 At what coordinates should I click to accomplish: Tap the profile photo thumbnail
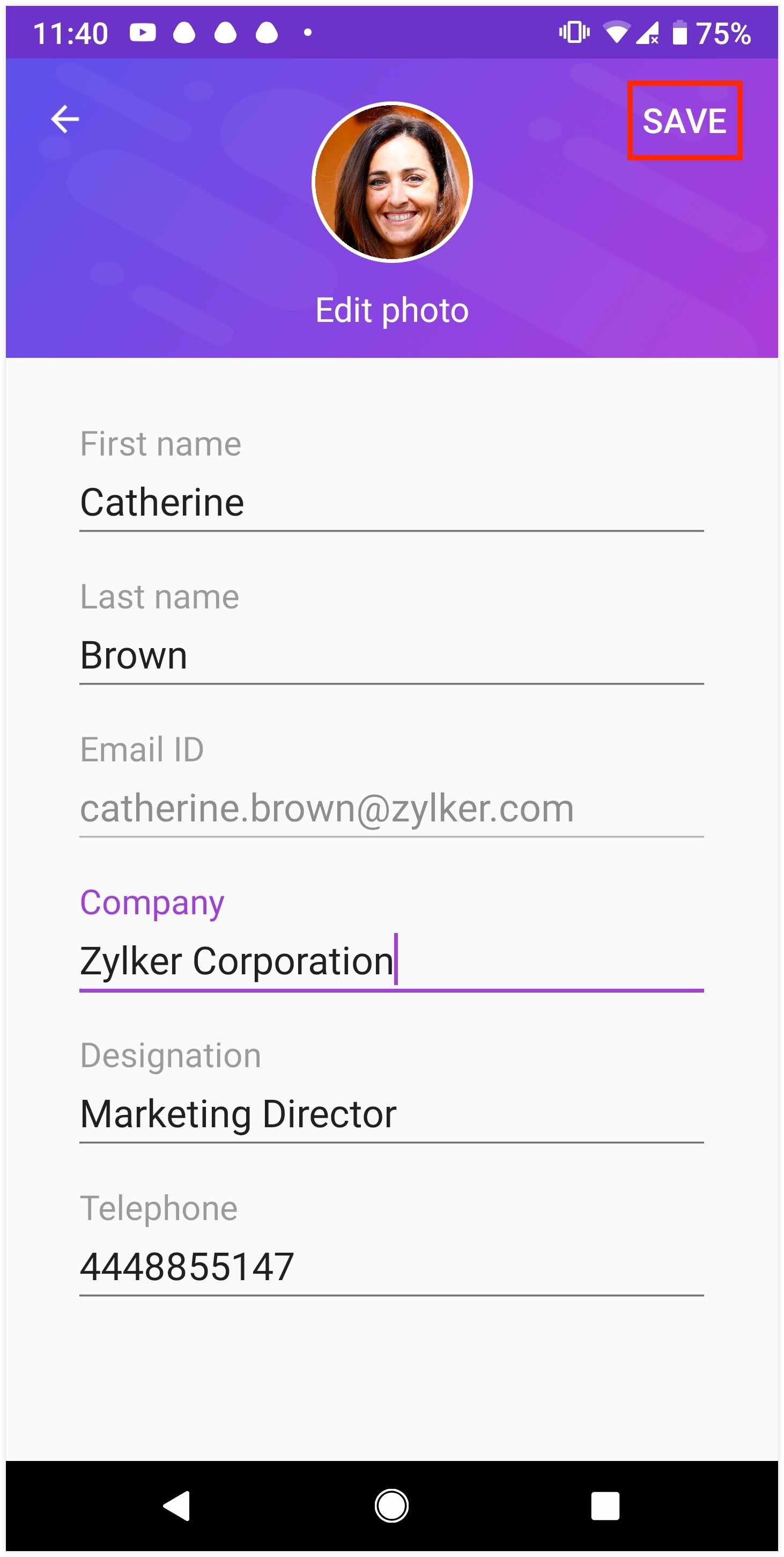pos(392,182)
